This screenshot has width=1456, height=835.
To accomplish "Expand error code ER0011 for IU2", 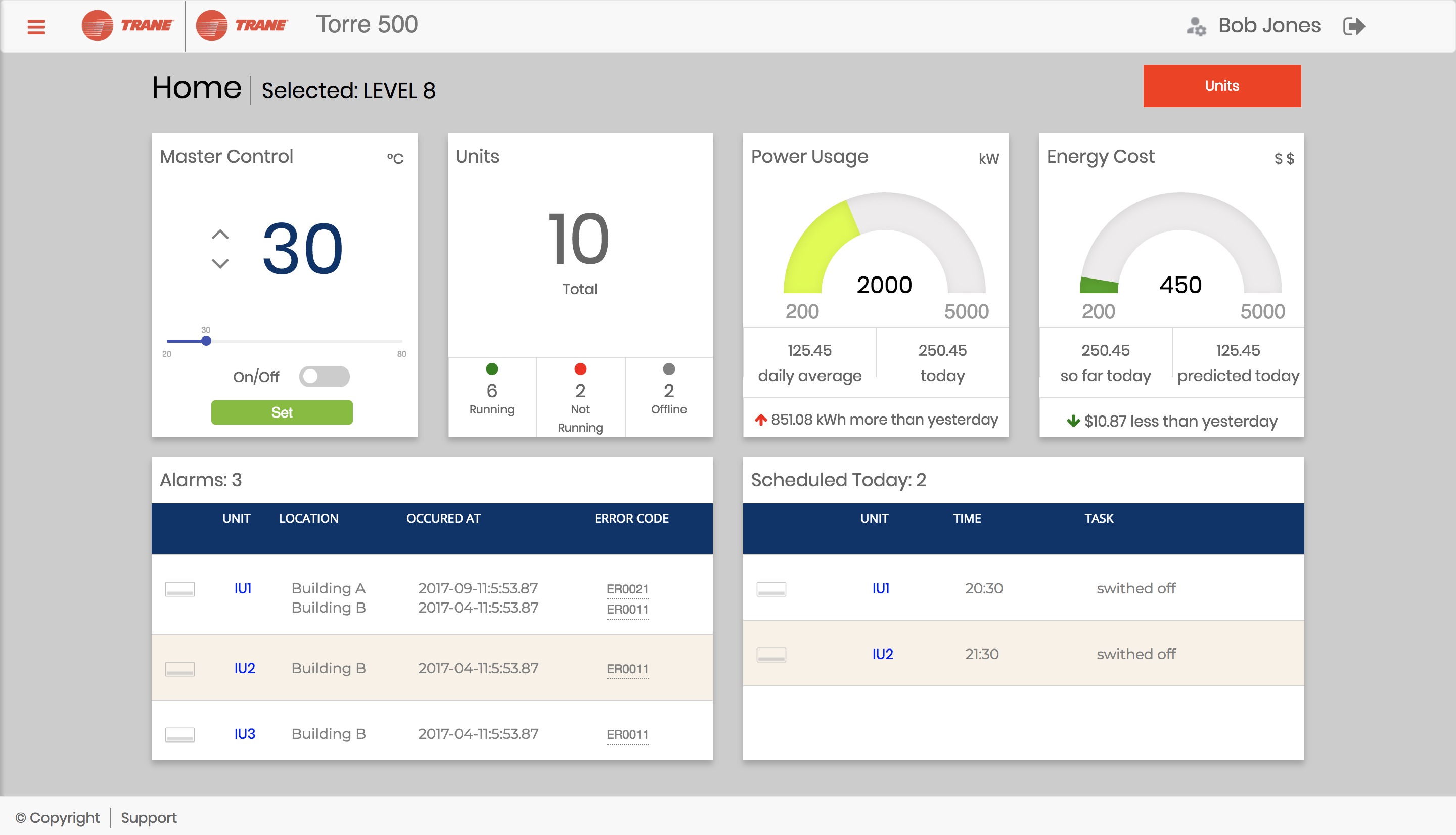I will [627, 669].
